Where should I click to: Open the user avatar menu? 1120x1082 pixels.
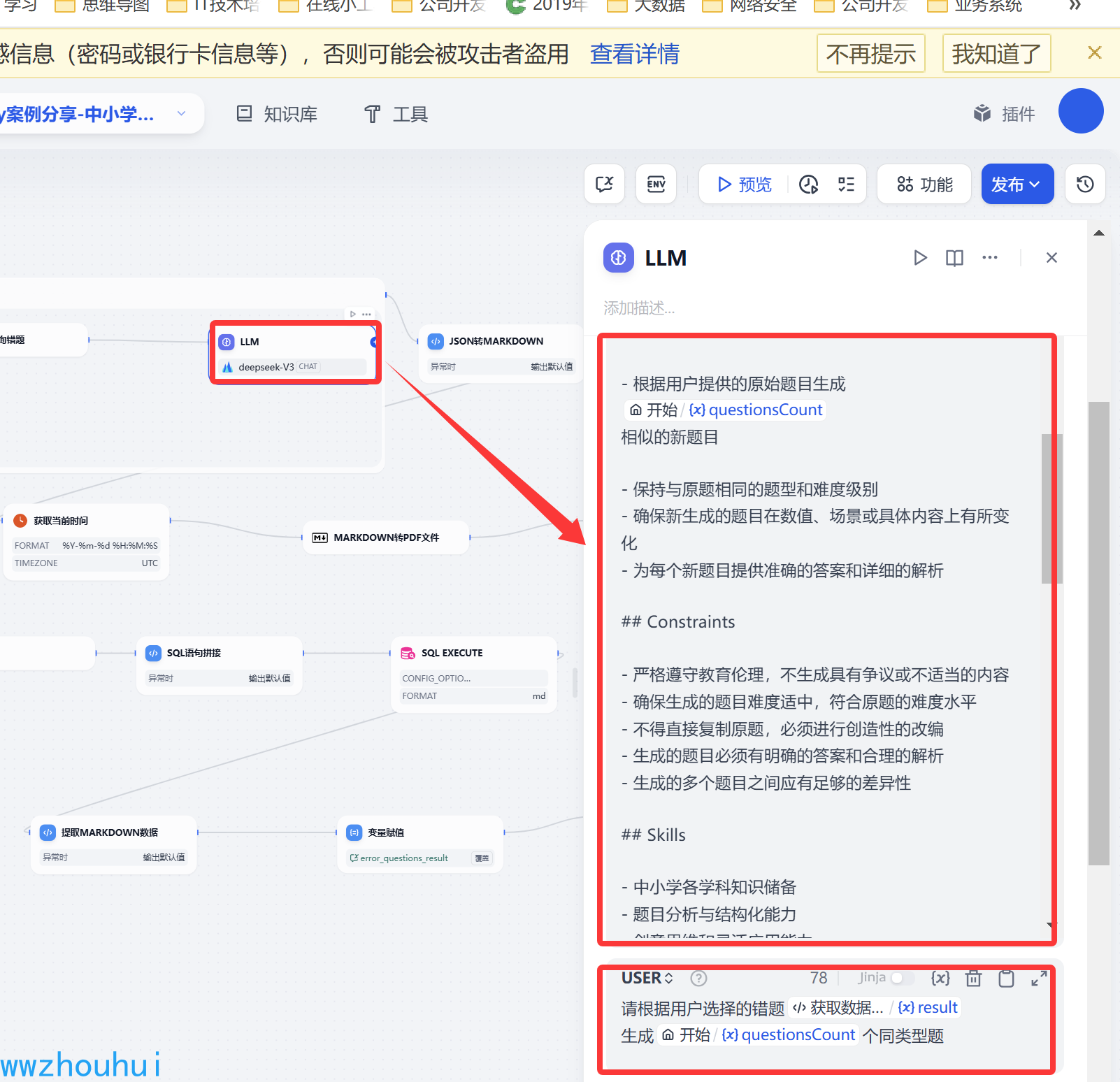1081,111
